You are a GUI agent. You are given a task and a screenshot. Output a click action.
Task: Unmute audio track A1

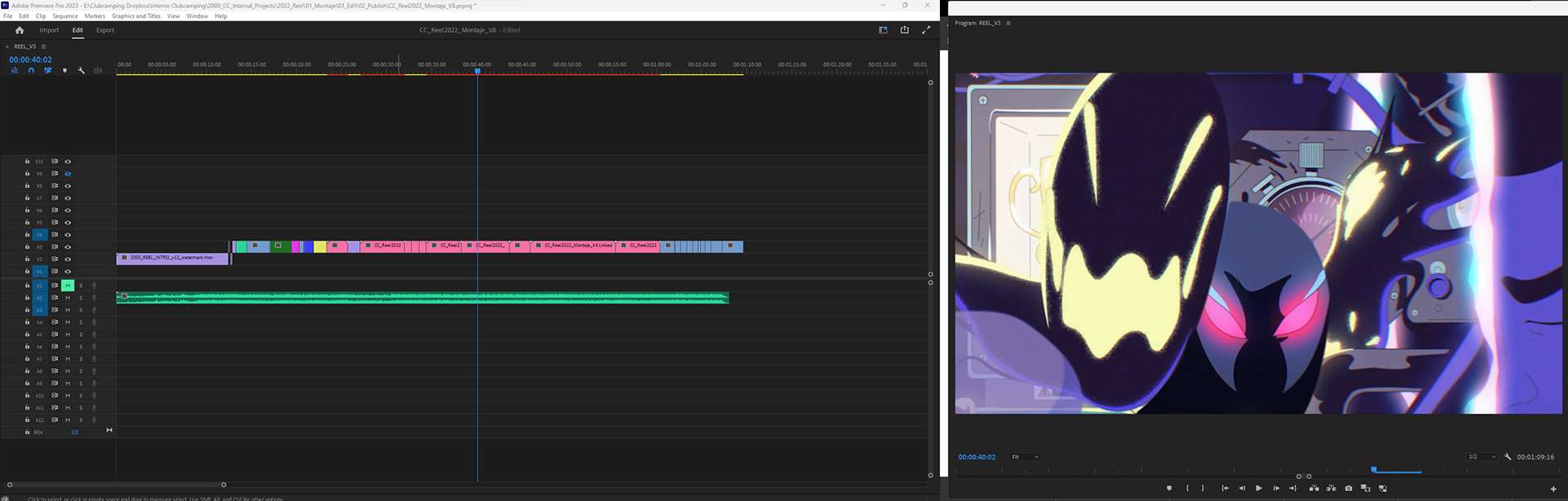pos(68,286)
